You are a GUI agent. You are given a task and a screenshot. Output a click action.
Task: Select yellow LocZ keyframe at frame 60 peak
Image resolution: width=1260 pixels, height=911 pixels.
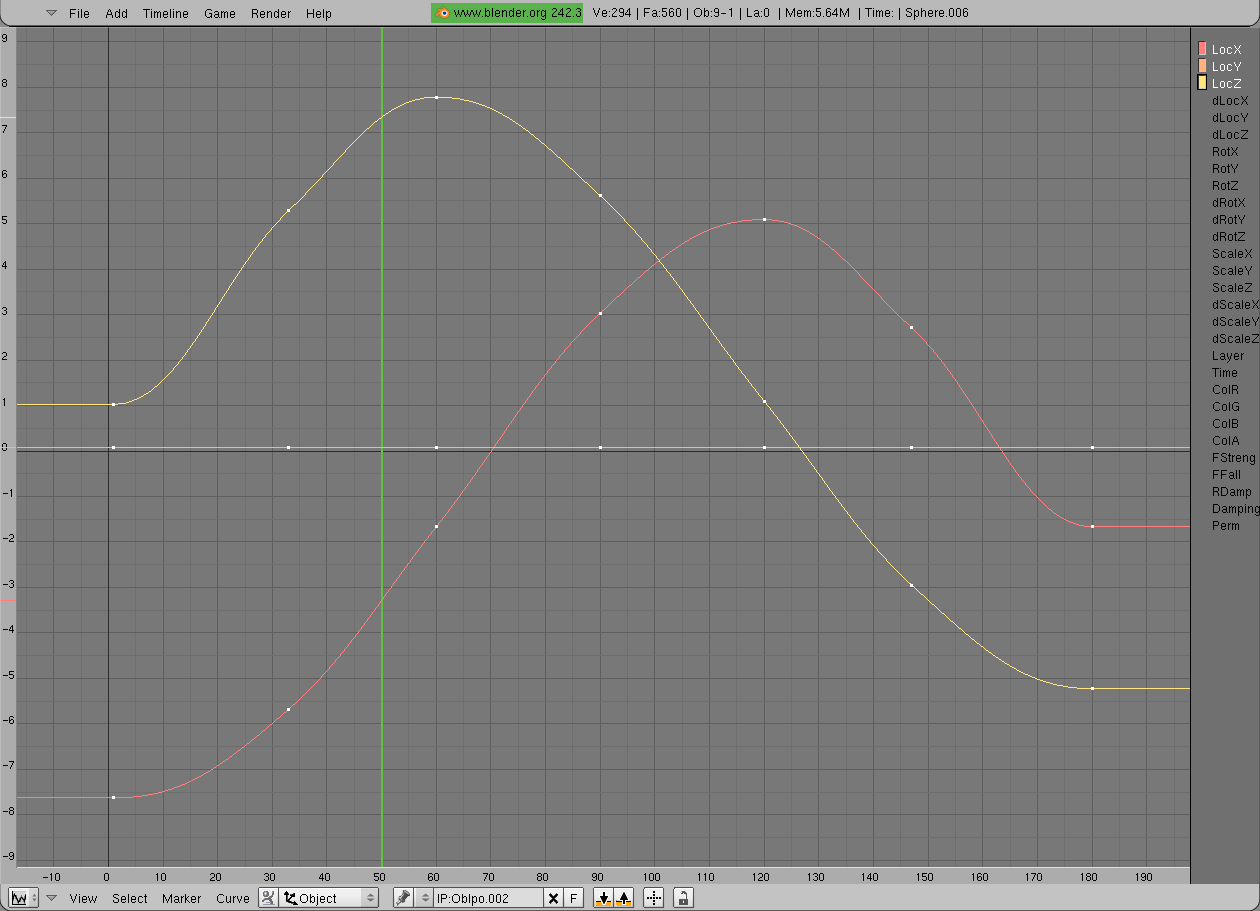pos(436,97)
